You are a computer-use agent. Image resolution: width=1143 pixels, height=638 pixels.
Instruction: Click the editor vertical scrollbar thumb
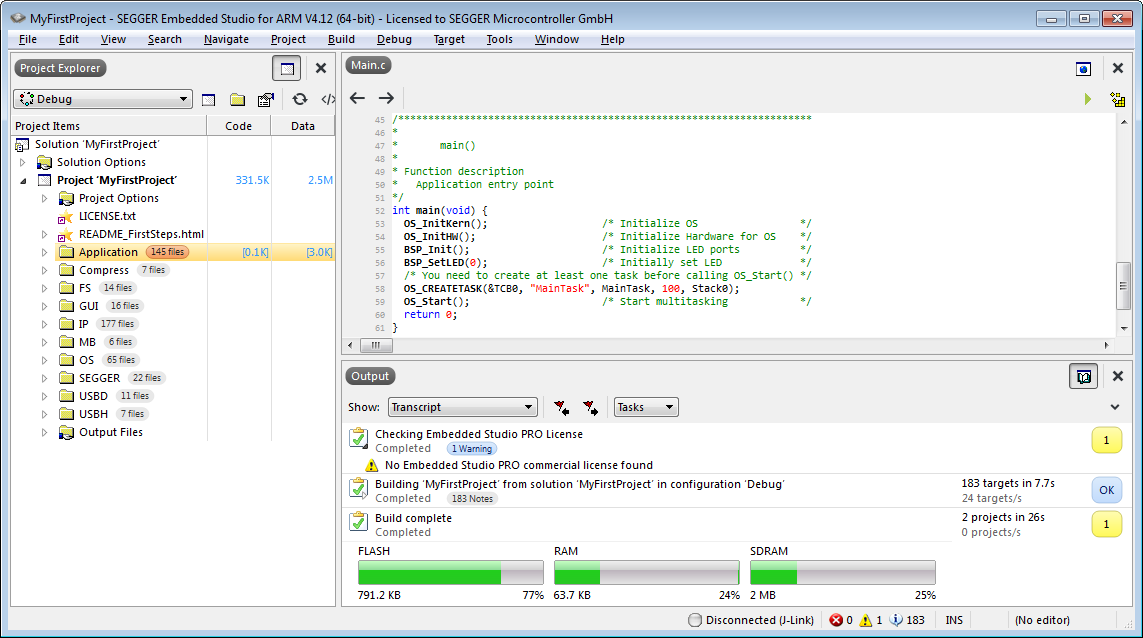click(x=1123, y=287)
